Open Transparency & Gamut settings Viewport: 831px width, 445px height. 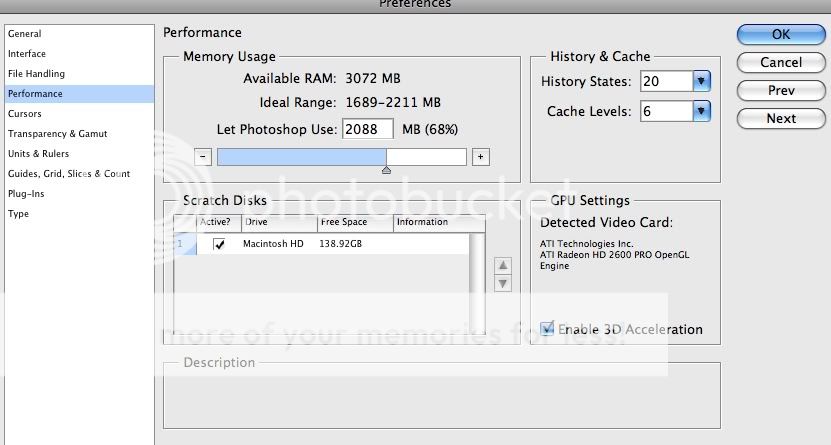(57, 134)
